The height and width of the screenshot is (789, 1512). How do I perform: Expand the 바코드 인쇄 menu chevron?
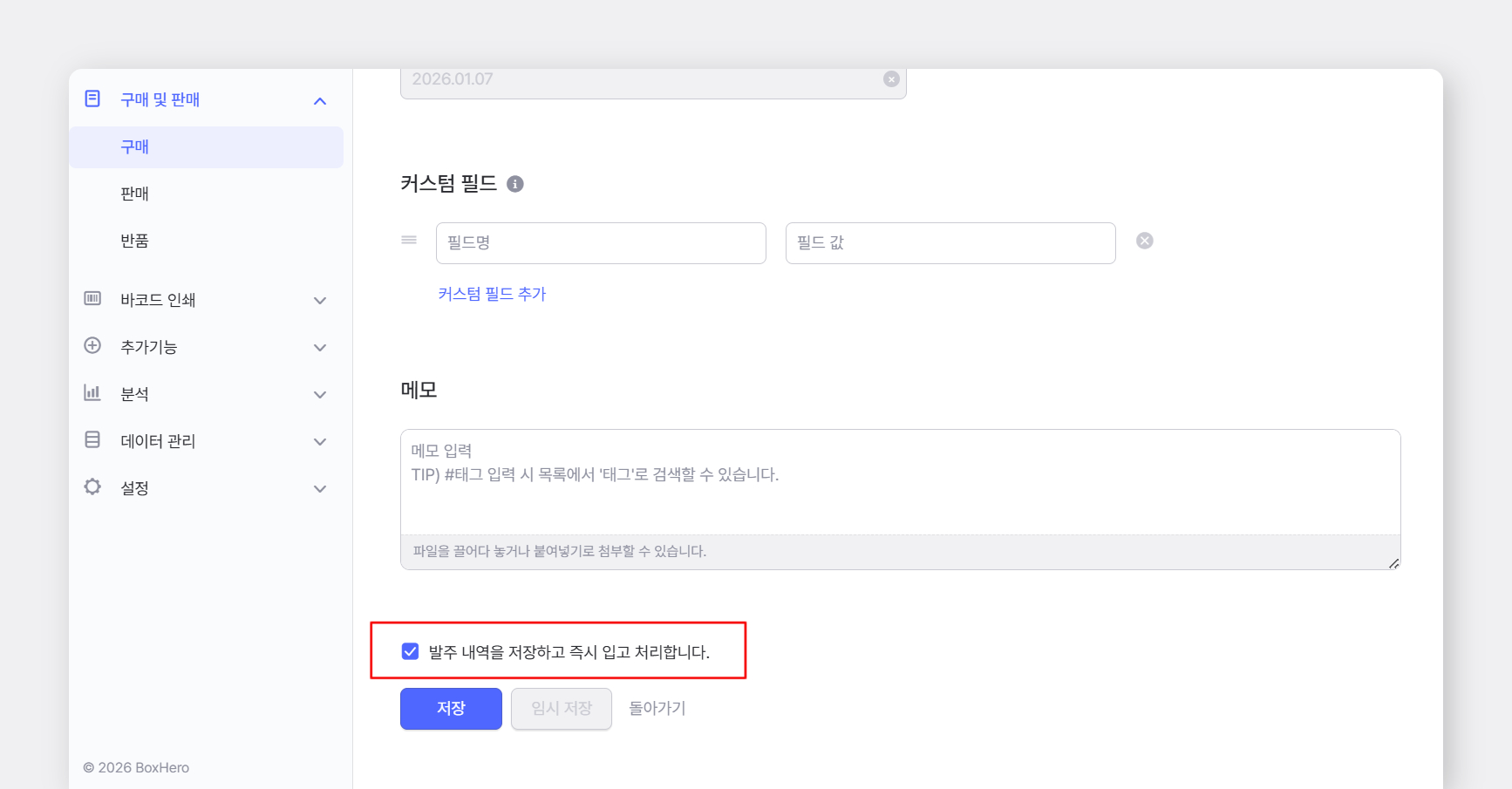coord(320,301)
